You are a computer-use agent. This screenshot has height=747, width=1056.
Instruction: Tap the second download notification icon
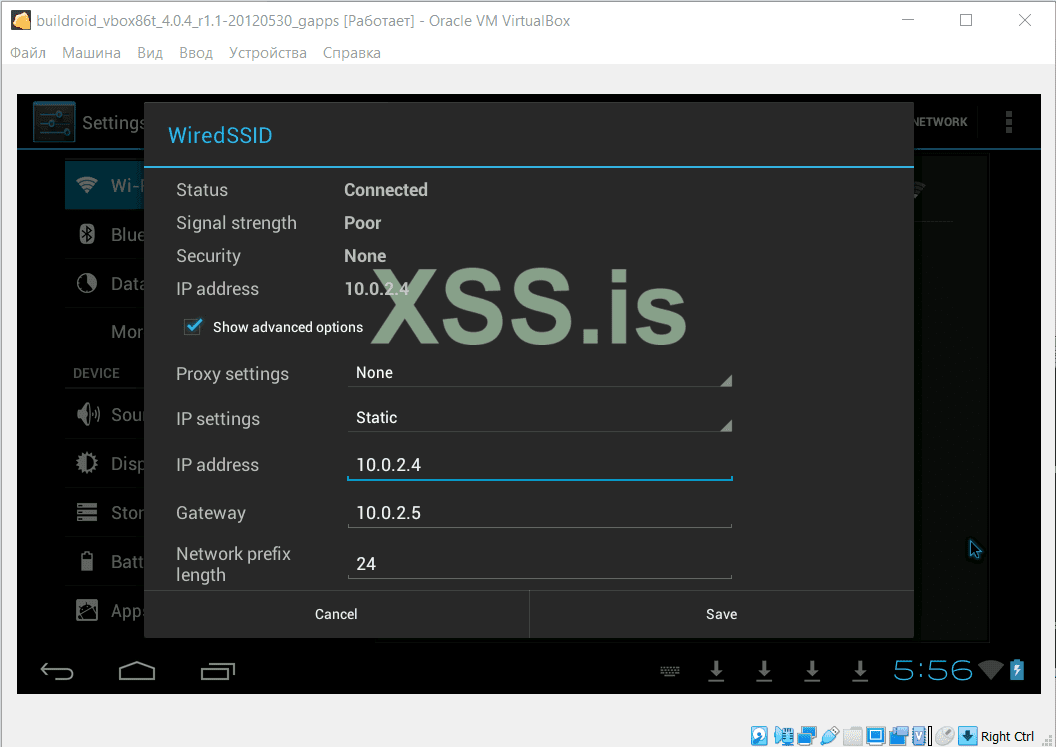pyautogui.click(x=764, y=671)
